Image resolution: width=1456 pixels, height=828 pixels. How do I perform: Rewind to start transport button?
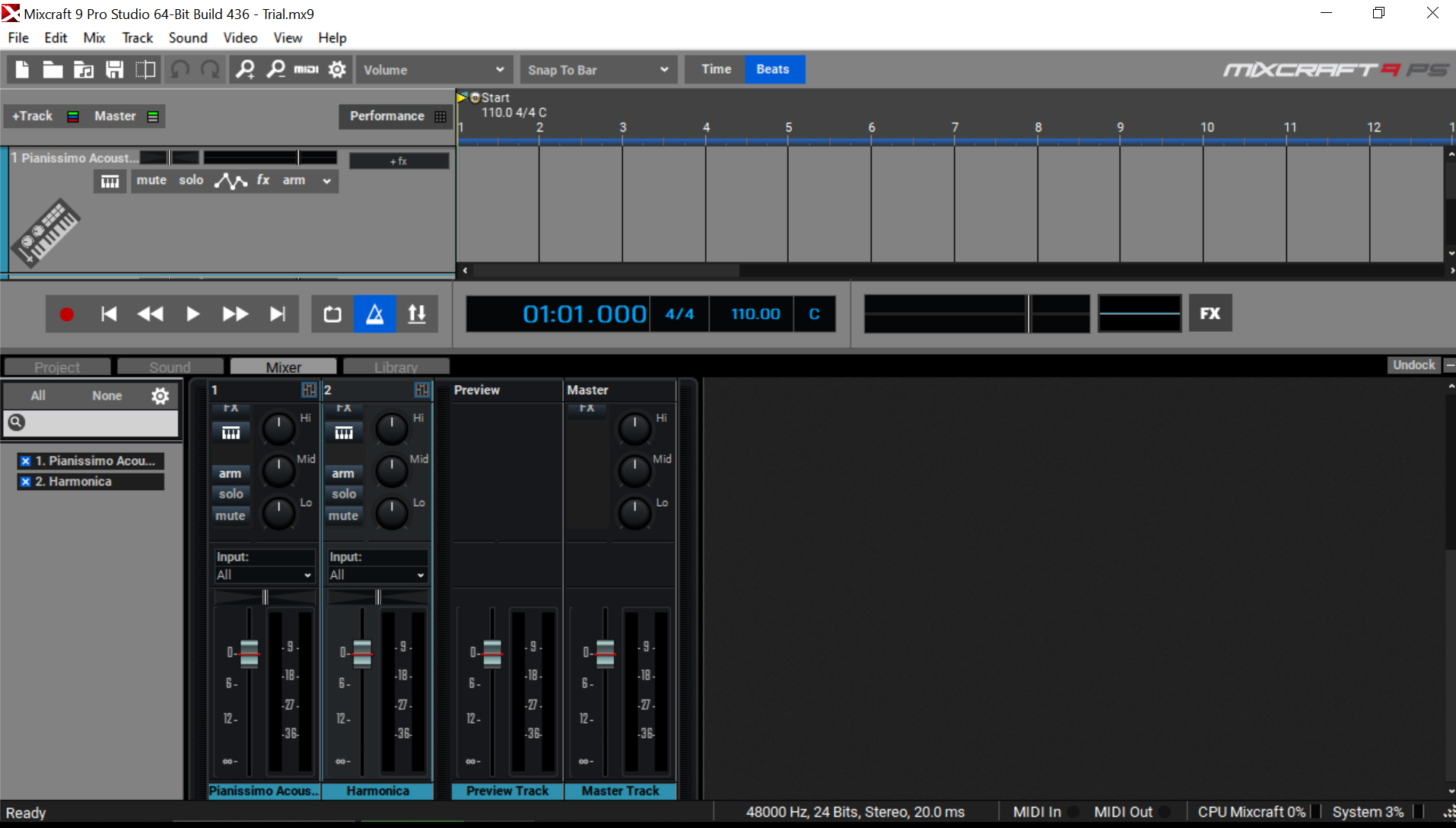[109, 314]
